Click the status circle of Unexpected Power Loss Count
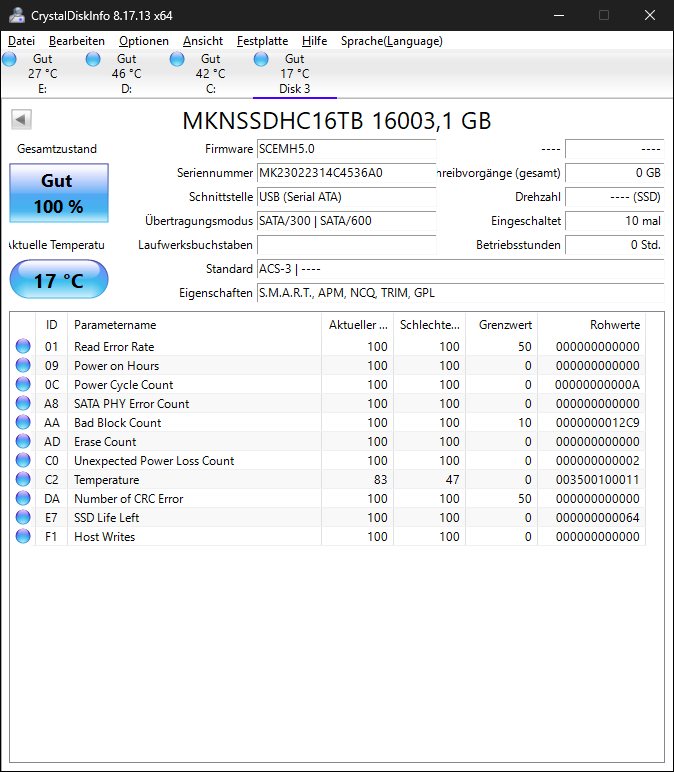This screenshot has height=772, width=674. coord(23,460)
